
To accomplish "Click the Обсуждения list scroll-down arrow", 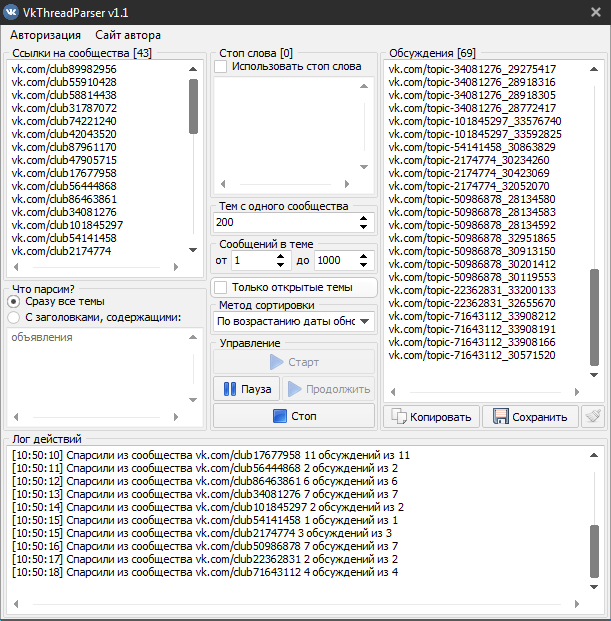I will coord(594,375).
